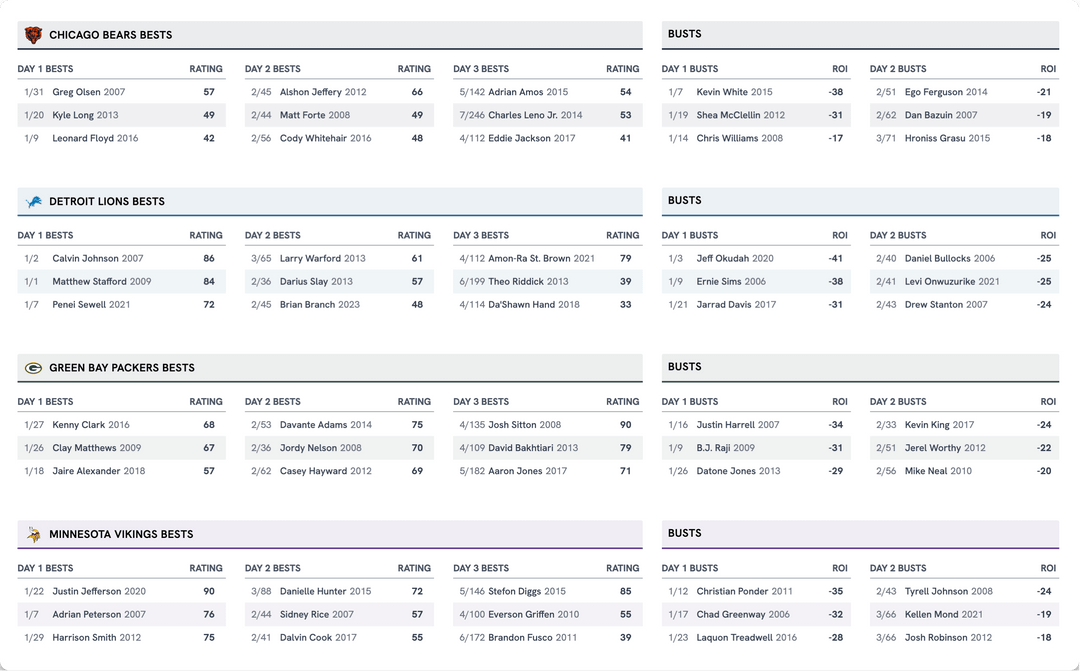Click the Detroit Lions logo icon
The width and height of the screenshot is (1080, 671).
[x=33, y=202]
